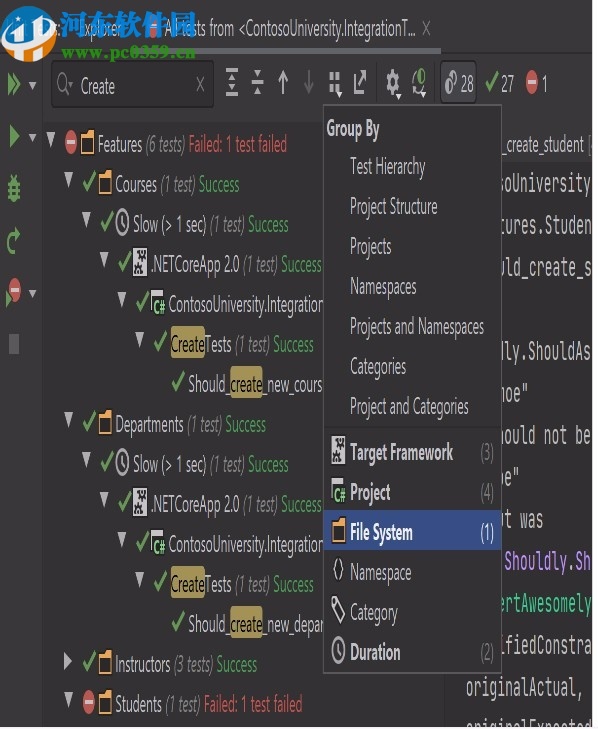The image size is (598, 729).
Task: Select Instructors 3 tests Success row
Action: (170, 664)
